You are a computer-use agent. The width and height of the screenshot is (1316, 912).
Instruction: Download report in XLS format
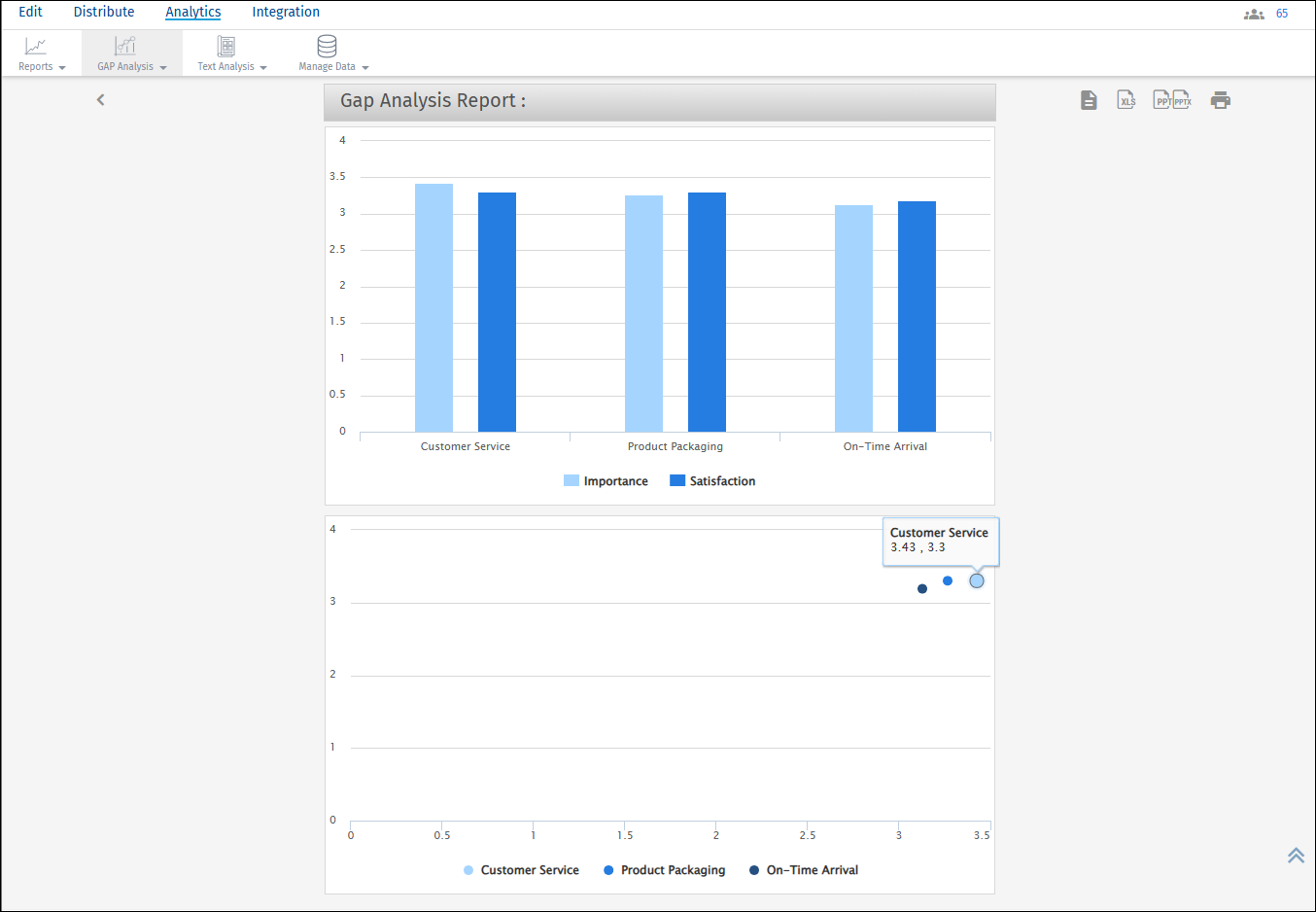click(1126, 99)
